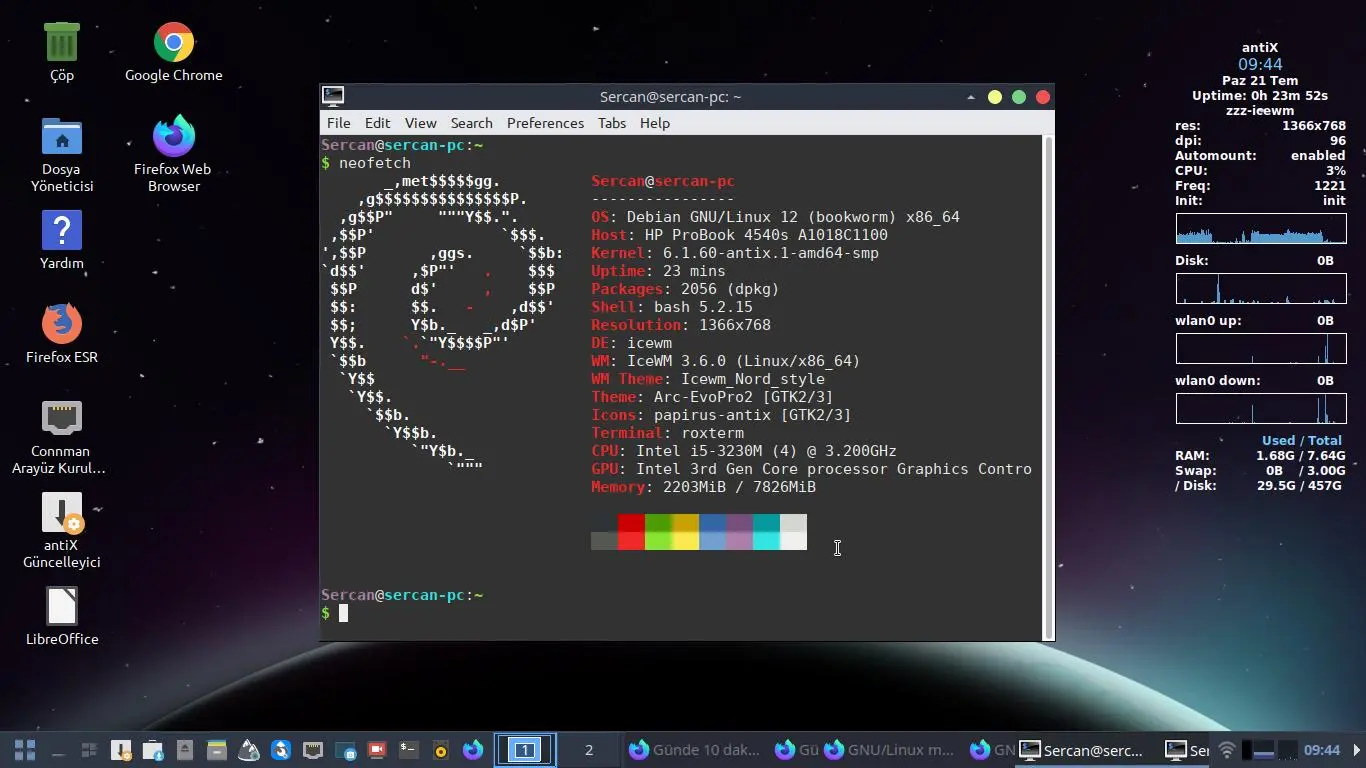Open Firefox Web Browser desktop icon
Screen dimensions: 1366x768
coord(173,154)
